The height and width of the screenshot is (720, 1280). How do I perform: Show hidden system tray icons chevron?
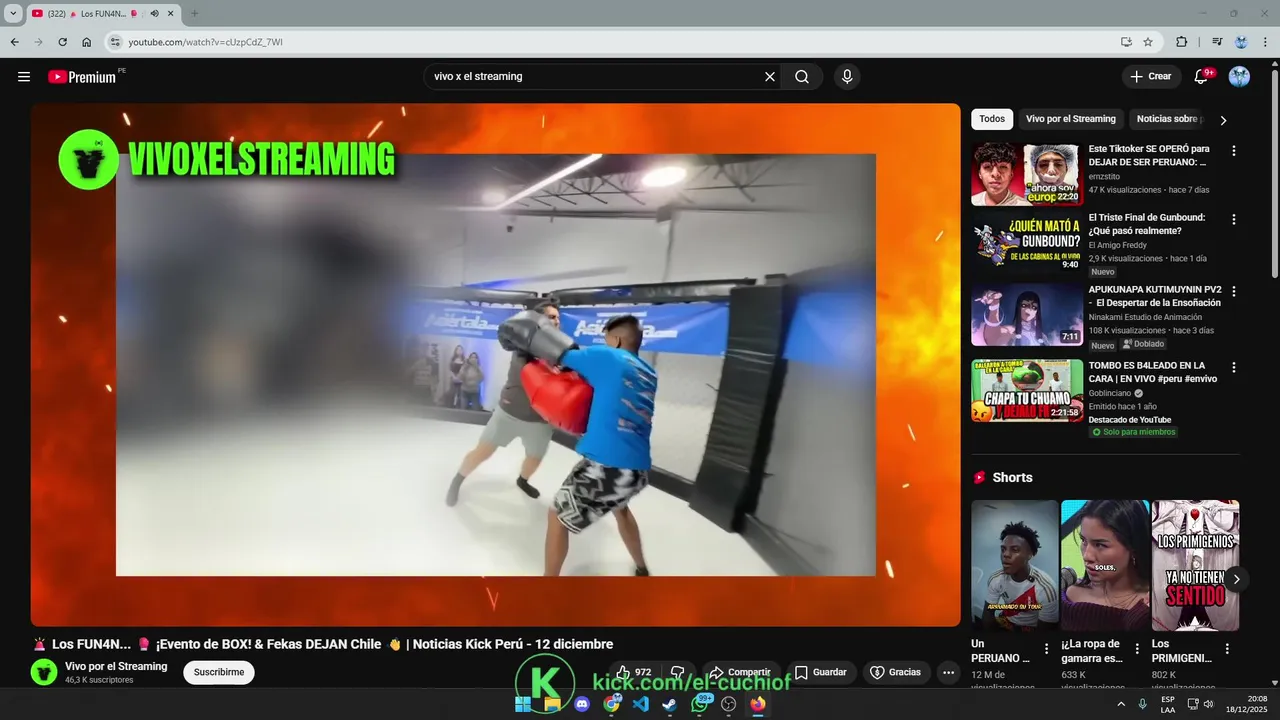pos(1121,704)
